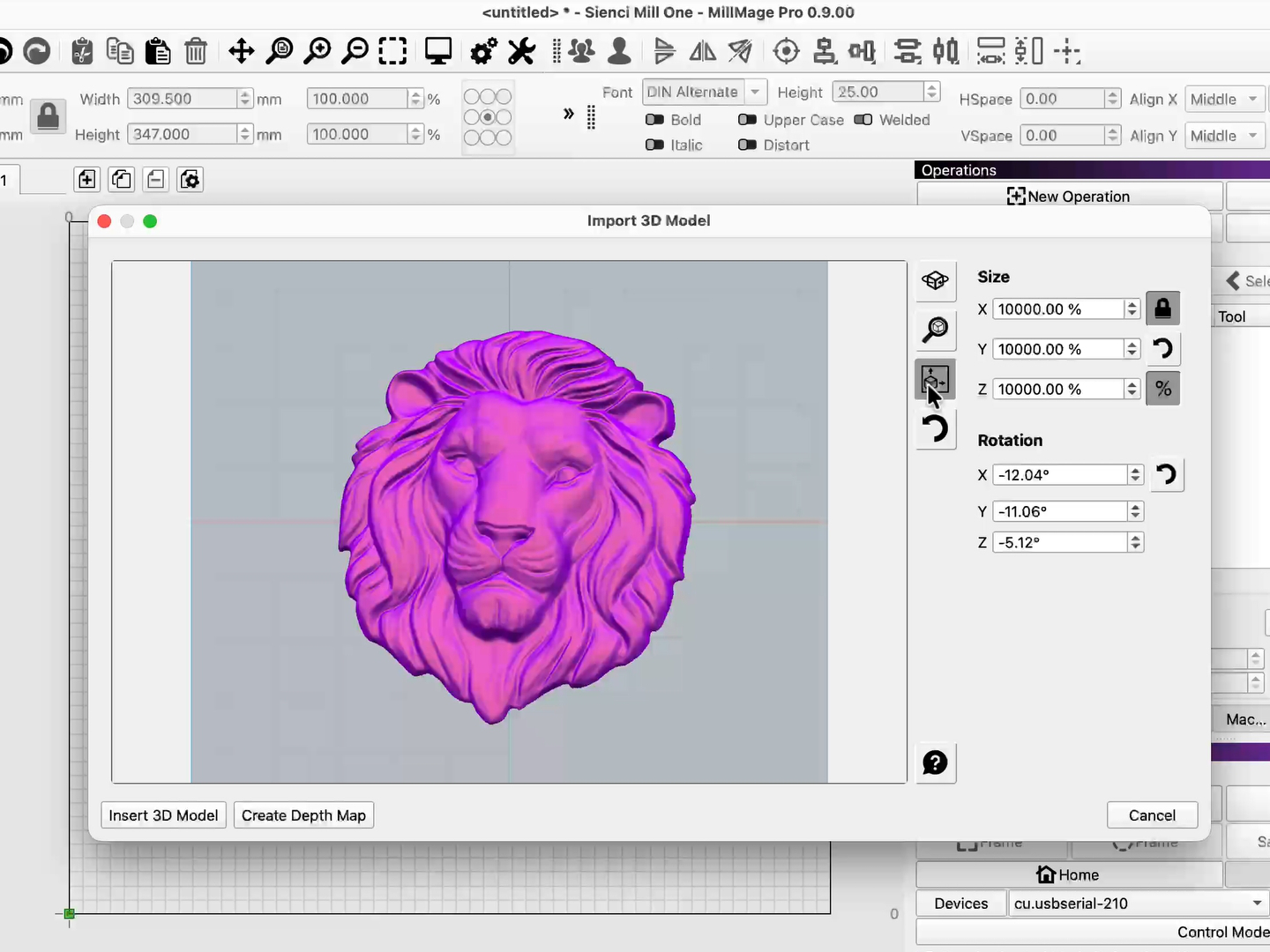Click the Width value stepper arrows
This screenshot has height=952, width=1270.
point(244,99)
